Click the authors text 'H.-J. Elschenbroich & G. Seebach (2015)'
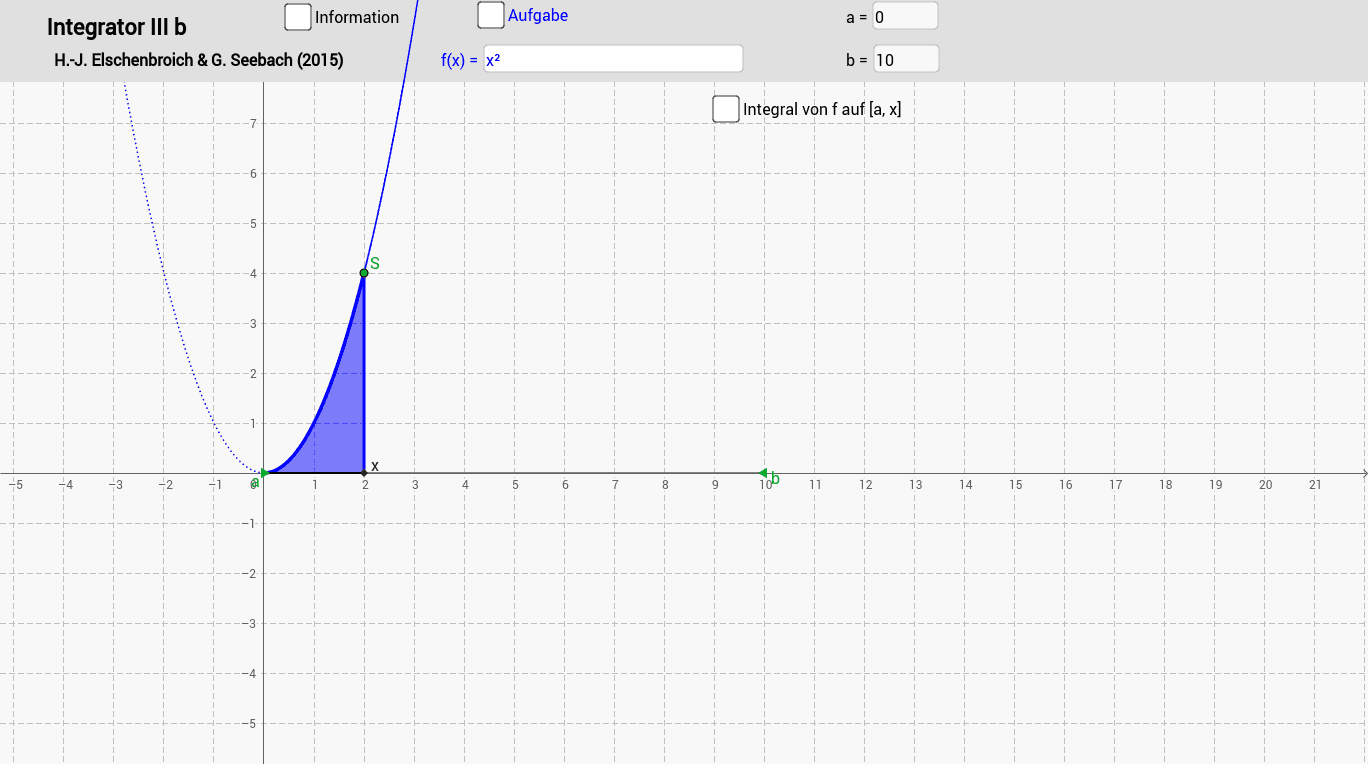Image resolution: width=1370 pixels, height=766 pixels. [199, 60]
